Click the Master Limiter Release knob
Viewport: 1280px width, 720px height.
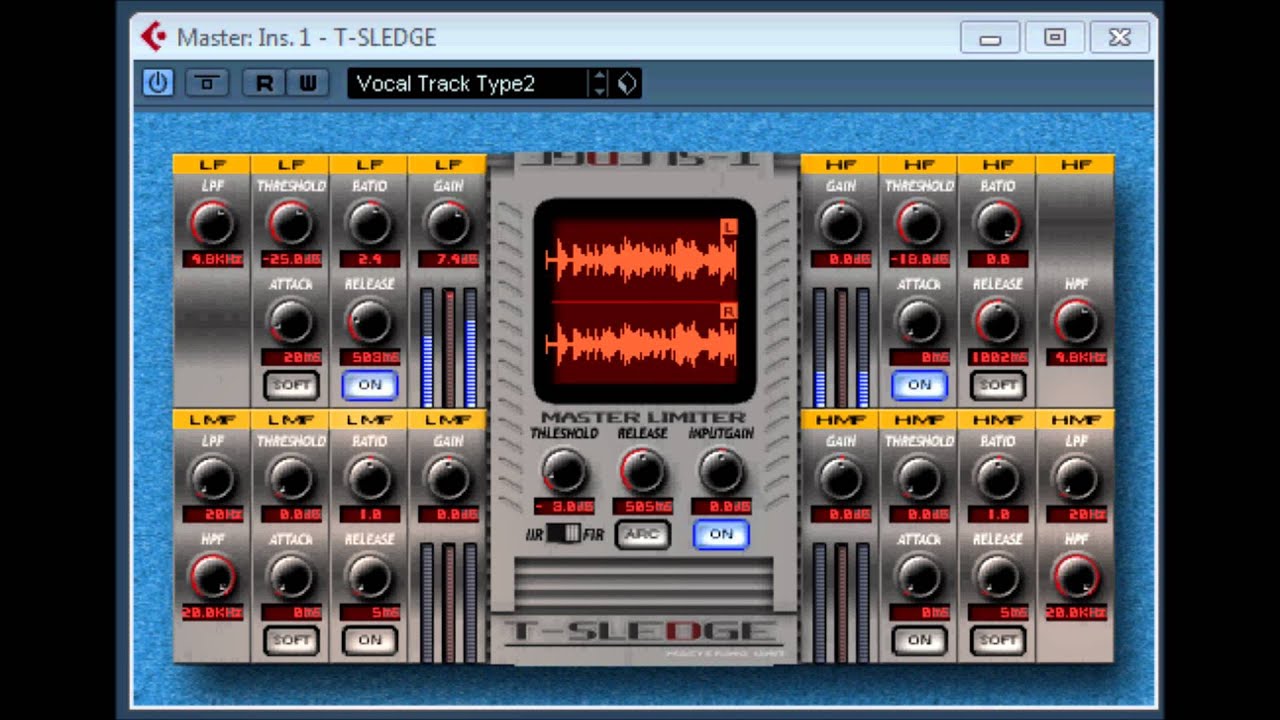tap(642, 470)
